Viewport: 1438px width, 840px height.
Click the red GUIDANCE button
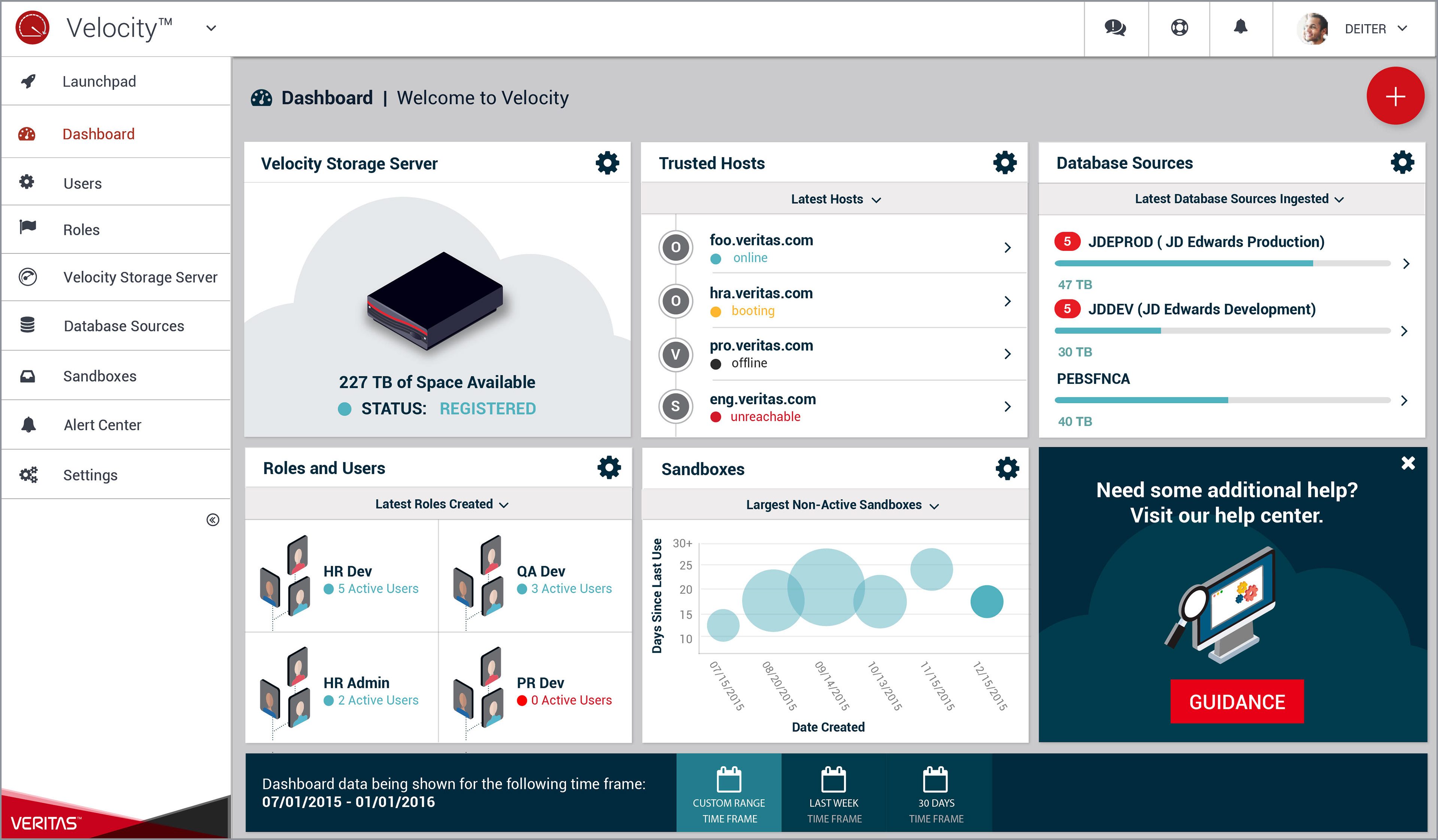pos(1237,701)
